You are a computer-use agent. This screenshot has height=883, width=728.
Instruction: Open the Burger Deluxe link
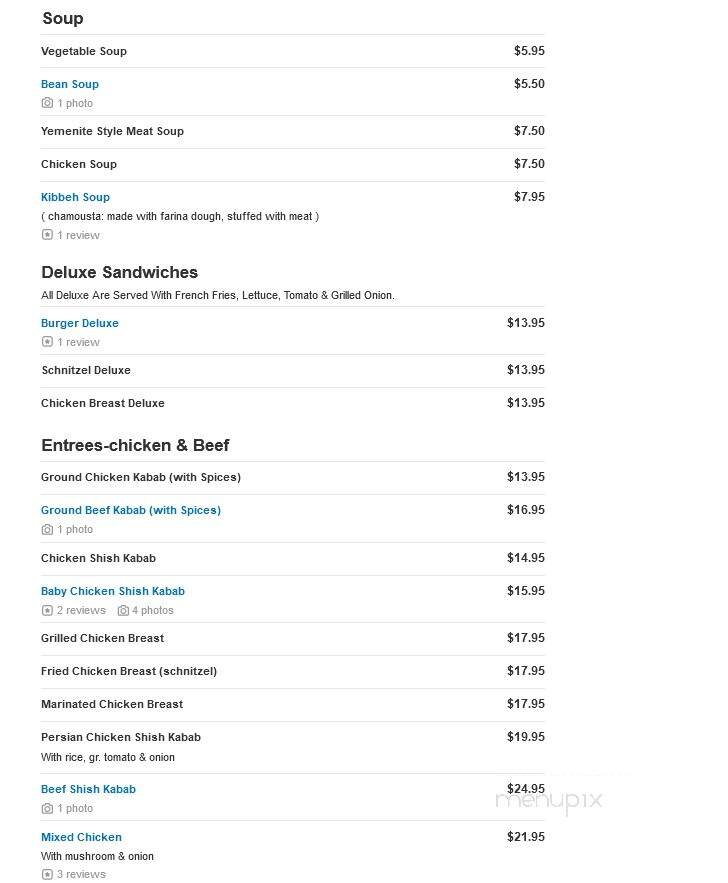[80, 323]
